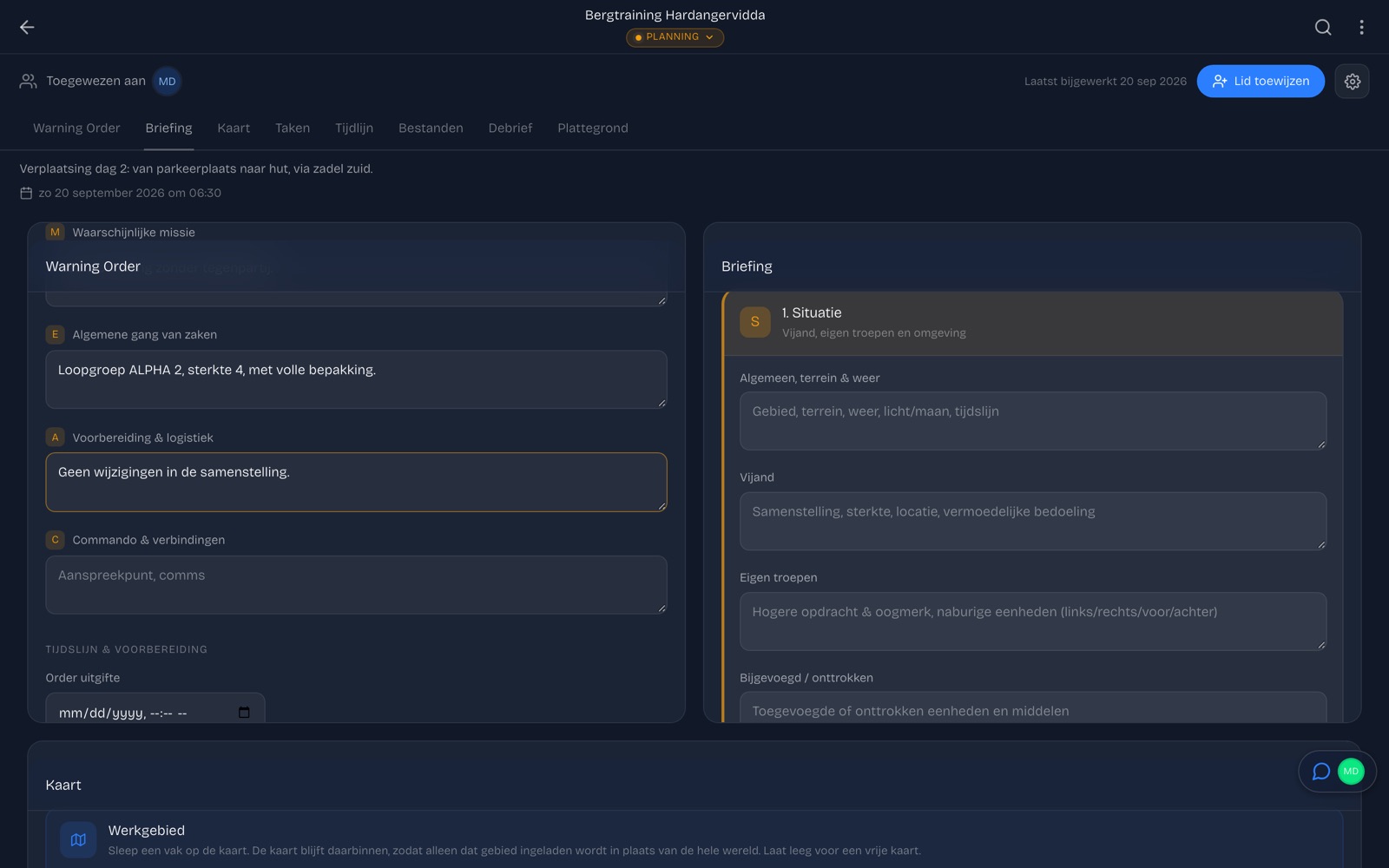
Task: Open the Debrief tab
Action: point(510,128)
